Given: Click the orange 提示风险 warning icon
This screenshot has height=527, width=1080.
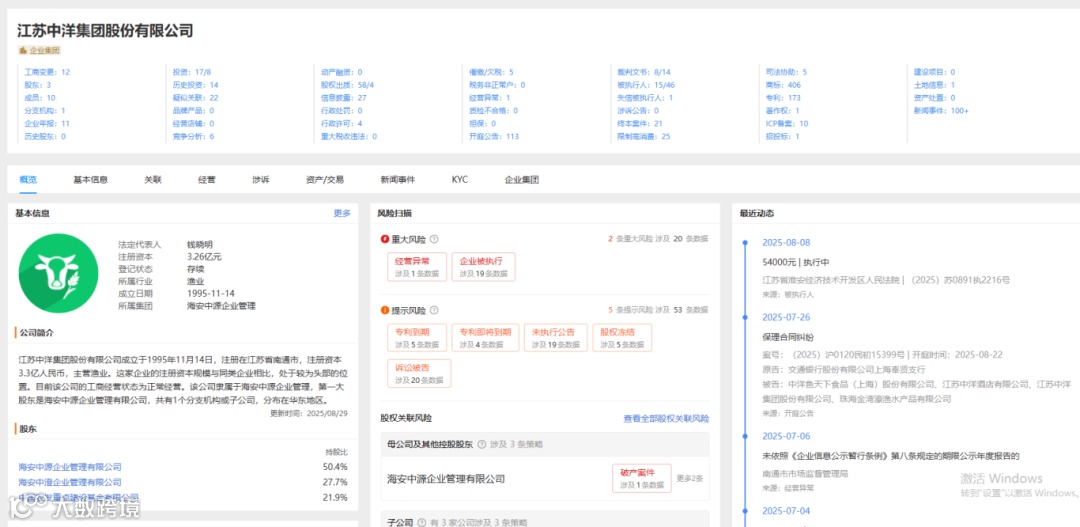Looking at the screenshot, I should point(385,311).
